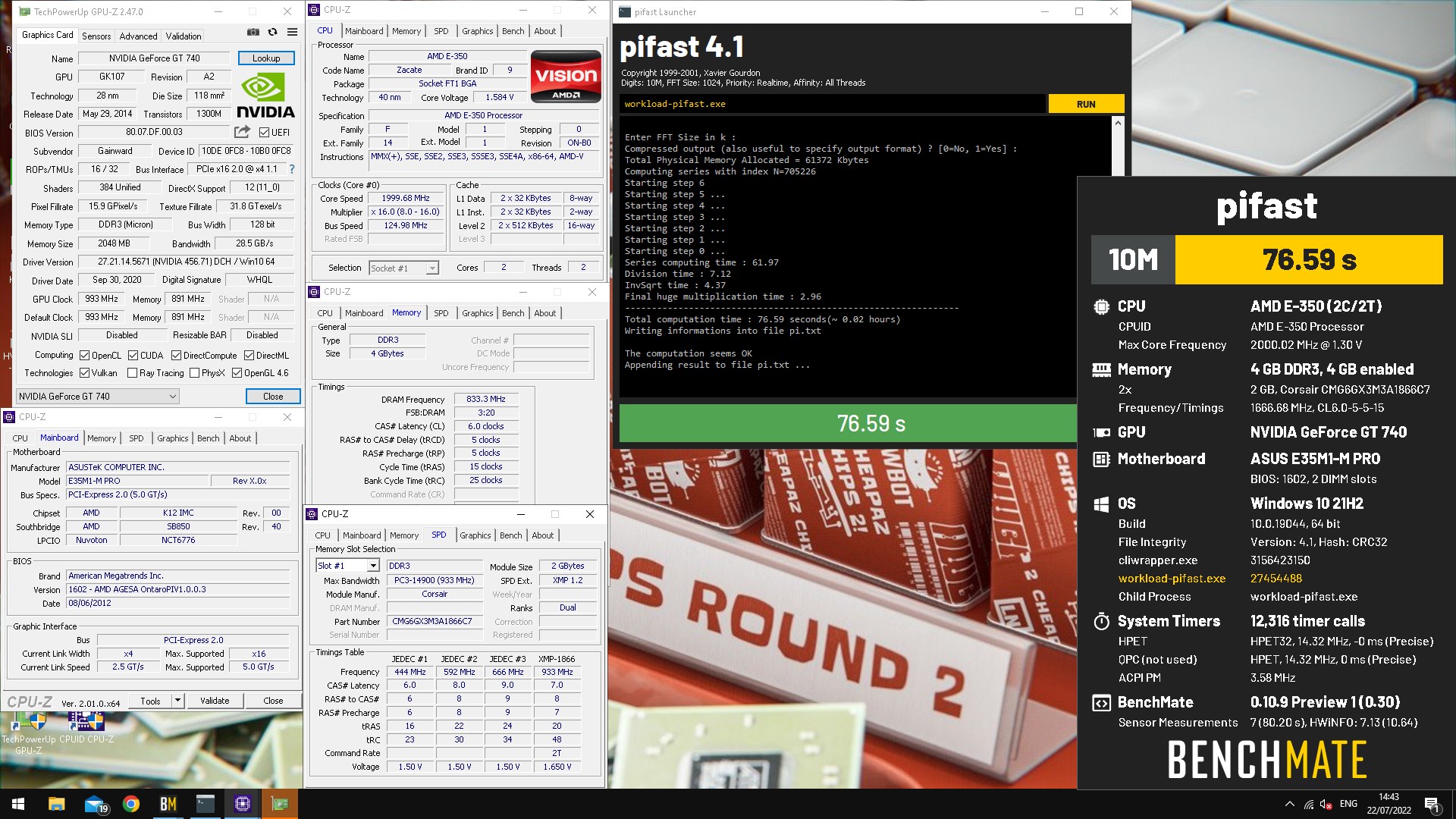Open the GPU-Z hamburger menu
This screenshot has height=819, width=1456.
click(x=292, y=32)
